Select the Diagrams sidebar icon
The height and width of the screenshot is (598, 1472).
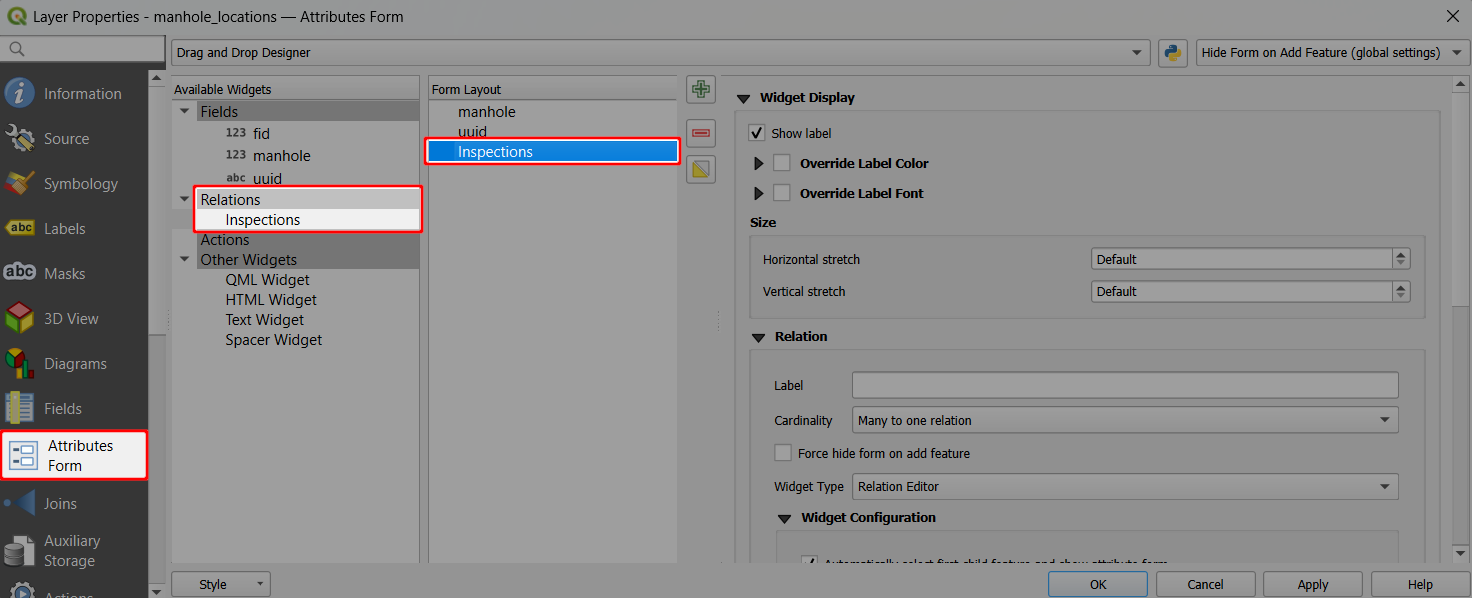click(x=20, y=362)
